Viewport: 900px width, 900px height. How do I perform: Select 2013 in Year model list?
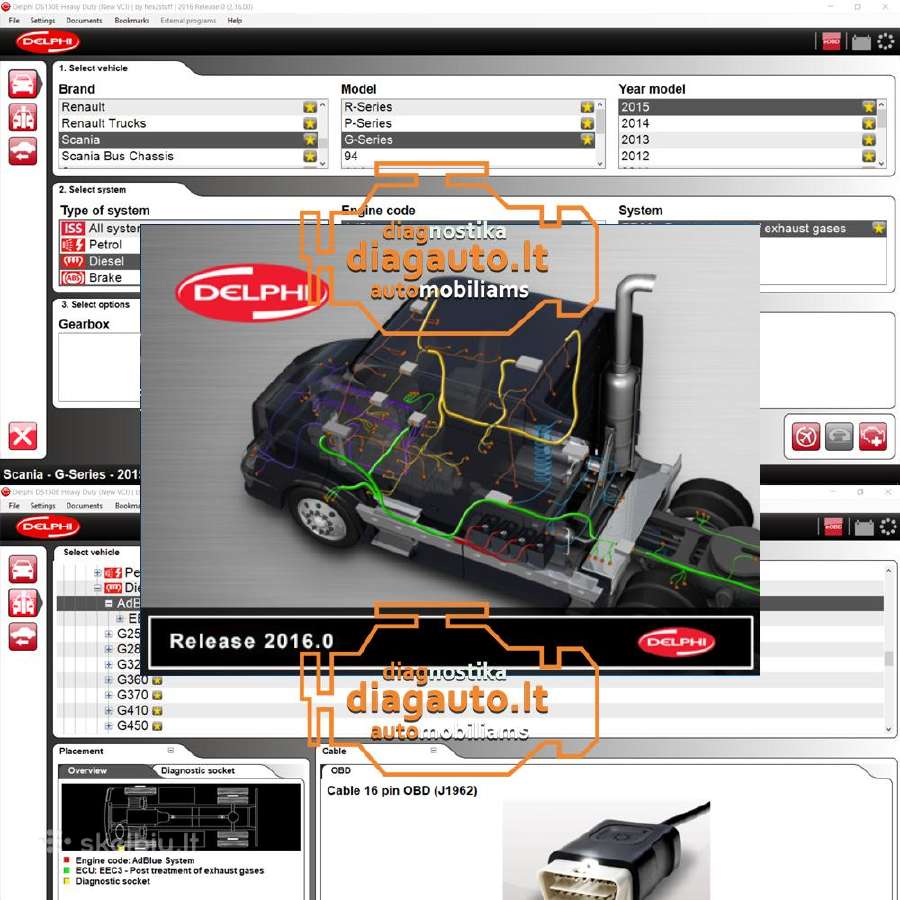click(747, 140)
